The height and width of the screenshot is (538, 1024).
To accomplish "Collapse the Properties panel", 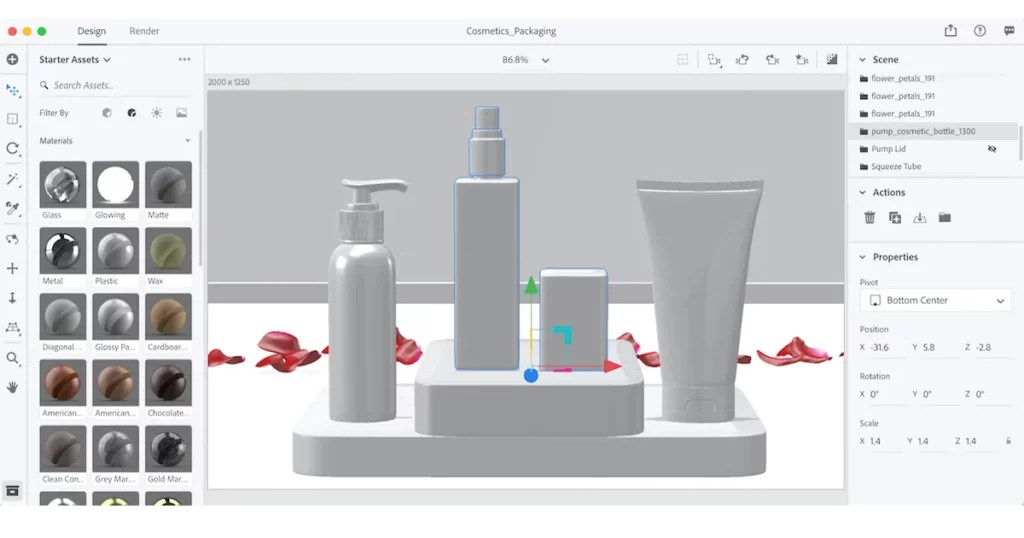I will point(862,257).
